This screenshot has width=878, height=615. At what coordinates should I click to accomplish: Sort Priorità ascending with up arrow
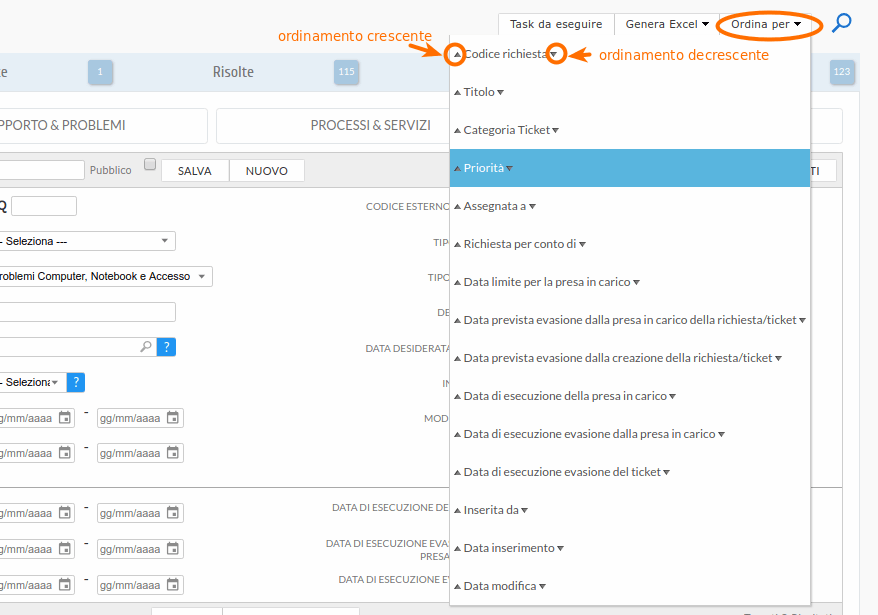457,169
